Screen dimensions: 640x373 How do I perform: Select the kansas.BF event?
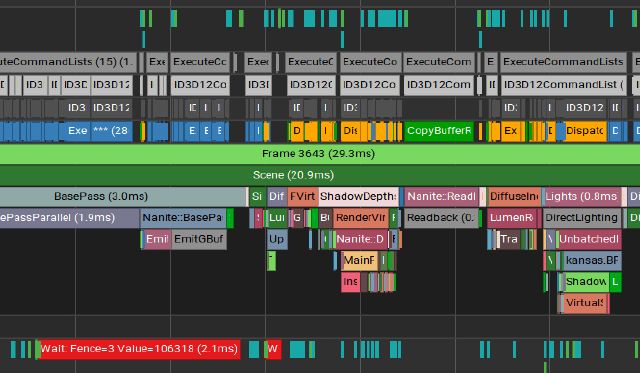592,260
